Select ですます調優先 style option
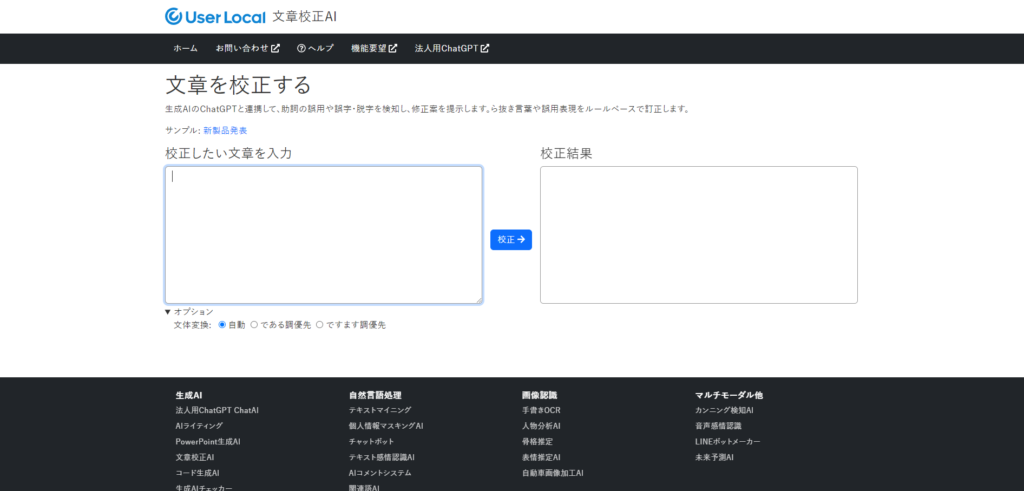 pyautogui.click(x=319, y=325)
